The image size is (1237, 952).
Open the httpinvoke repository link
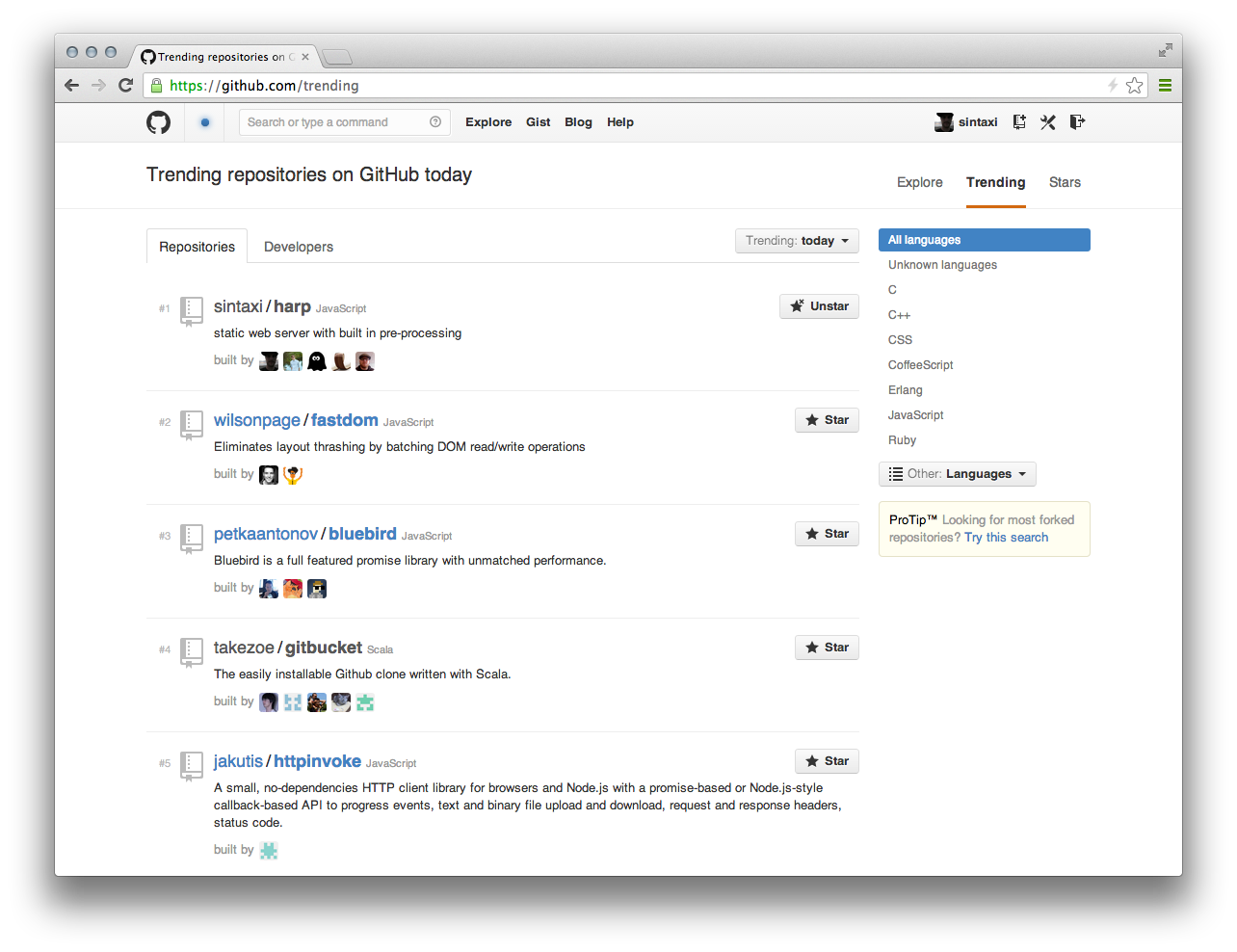tap(317, 761)
